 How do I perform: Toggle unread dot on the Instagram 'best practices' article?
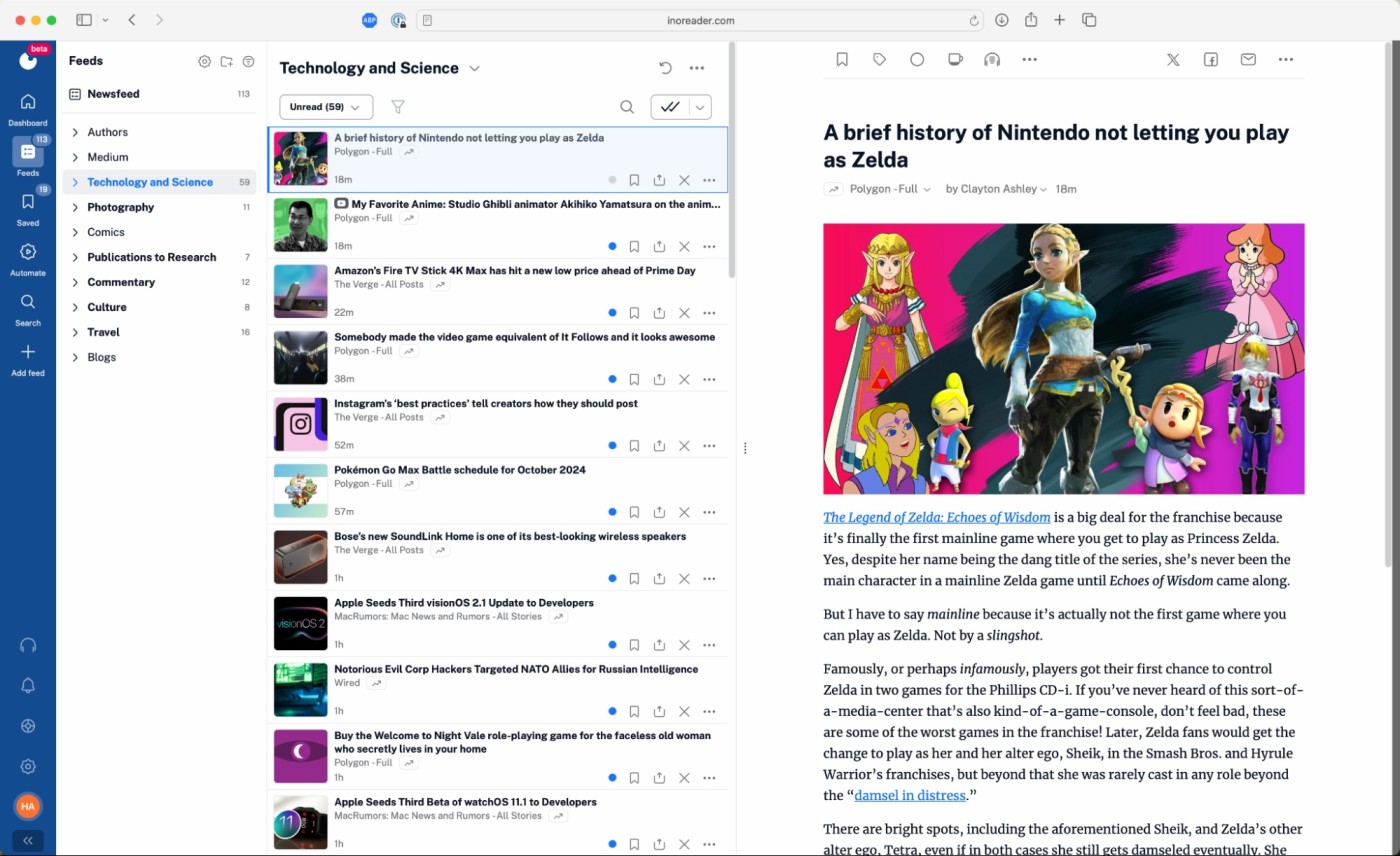612,446
